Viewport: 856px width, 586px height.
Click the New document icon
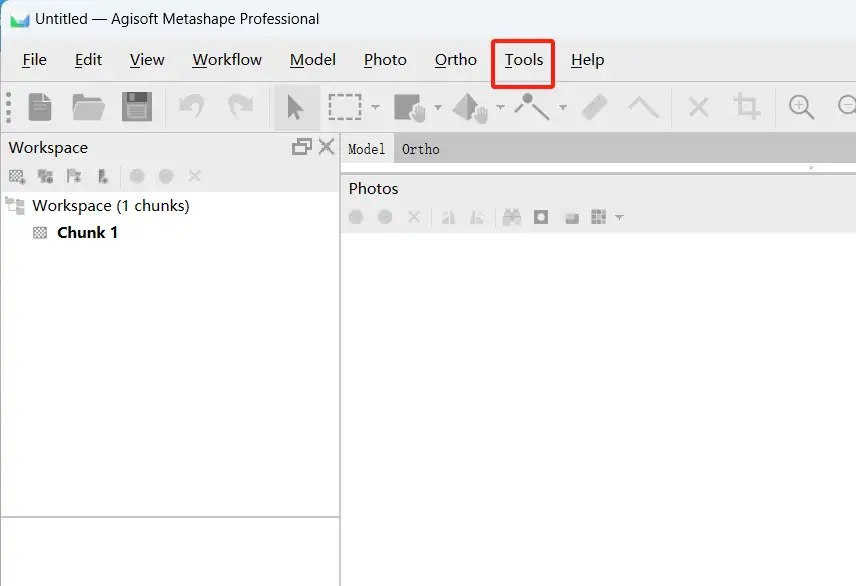coord(40,107)
